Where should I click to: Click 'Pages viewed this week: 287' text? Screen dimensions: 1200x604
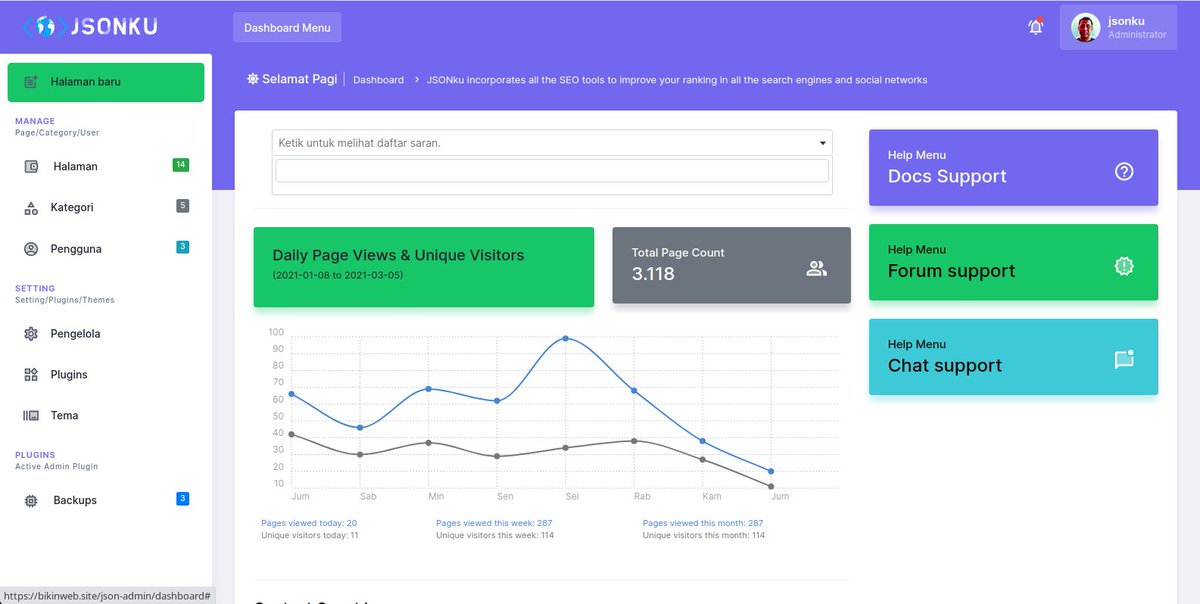[x=494, y=523]
